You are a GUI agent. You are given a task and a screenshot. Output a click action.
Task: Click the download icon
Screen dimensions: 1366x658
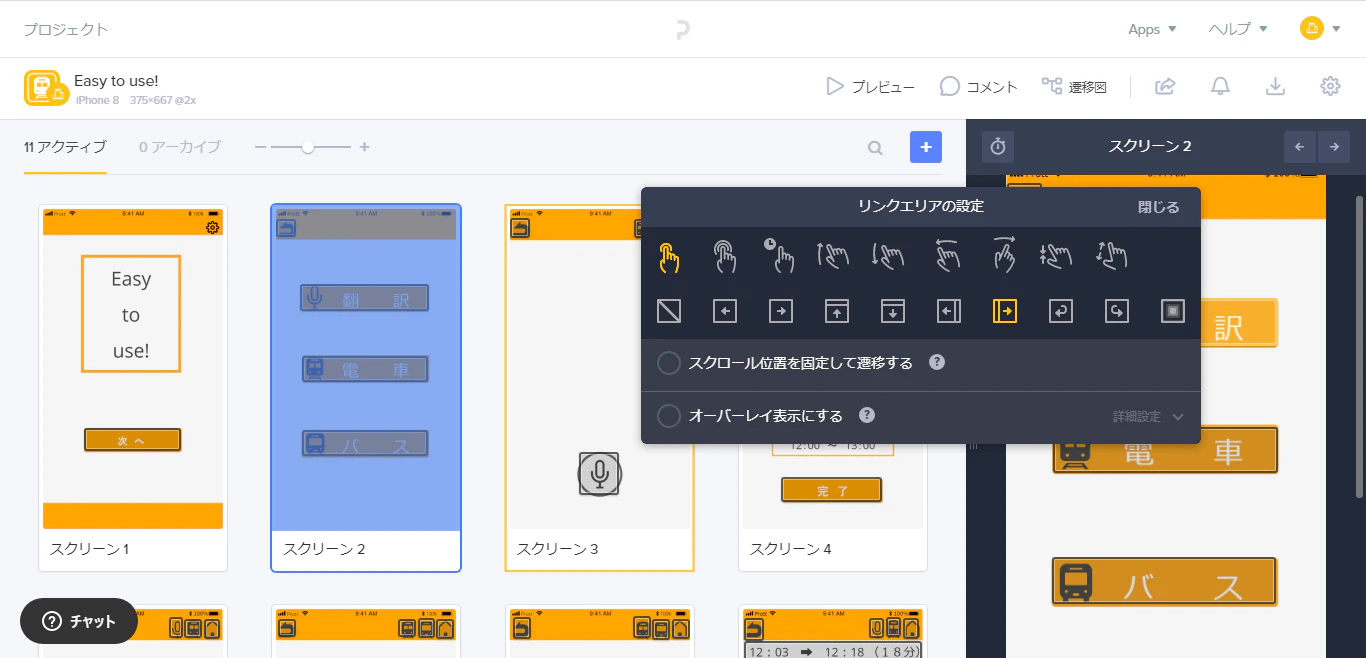coord(1275,86)
